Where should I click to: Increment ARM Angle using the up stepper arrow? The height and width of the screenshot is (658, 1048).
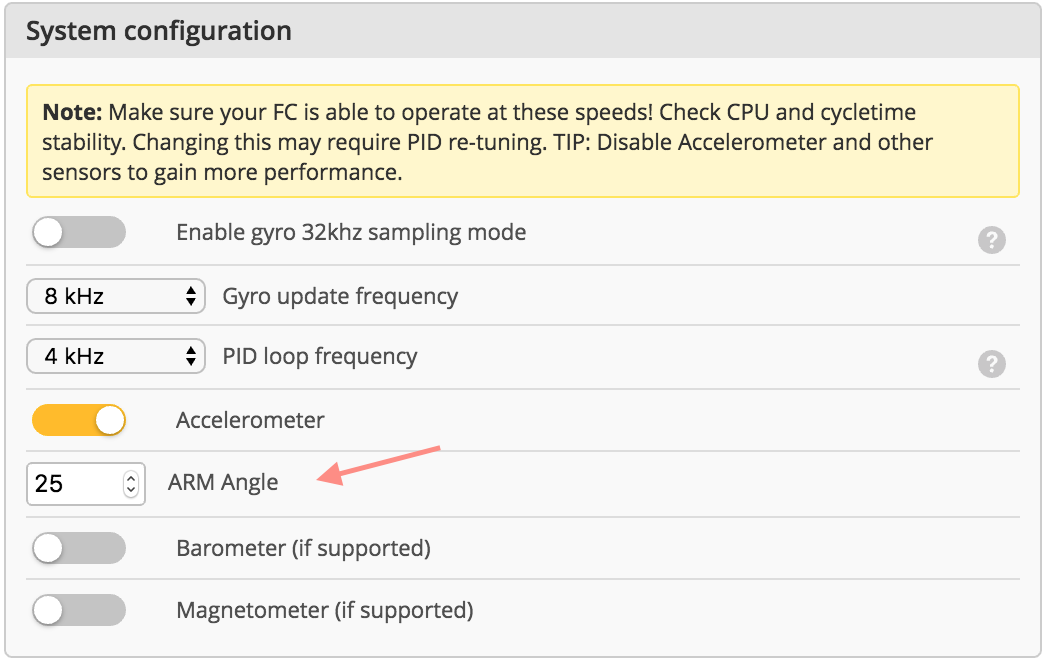click(x=130, y=478)
